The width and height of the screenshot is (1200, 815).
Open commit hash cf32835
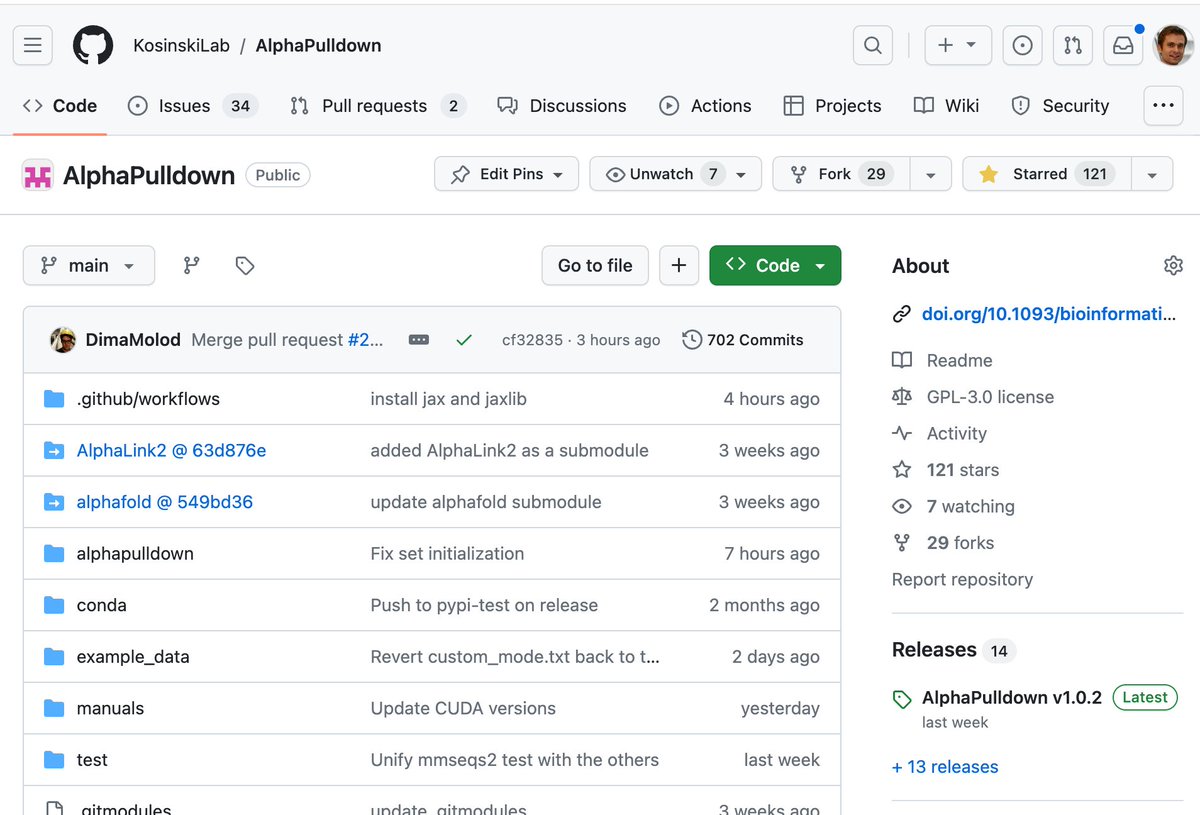(x=532, y=340)
